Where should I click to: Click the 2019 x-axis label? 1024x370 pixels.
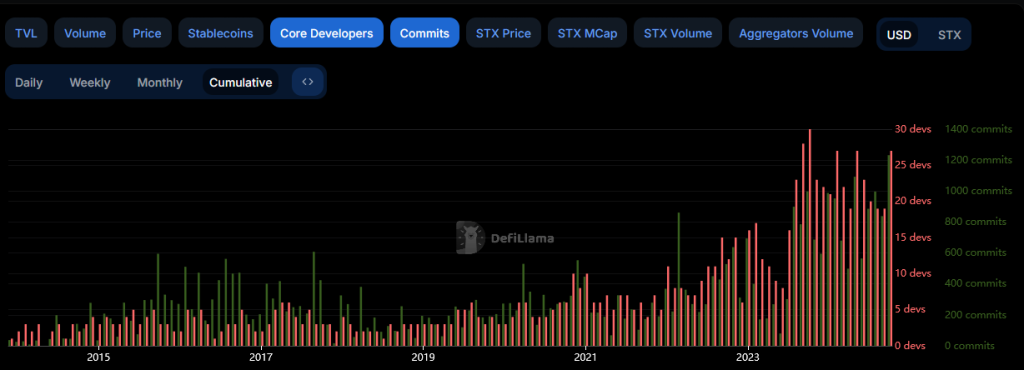(x=423, y=358)
